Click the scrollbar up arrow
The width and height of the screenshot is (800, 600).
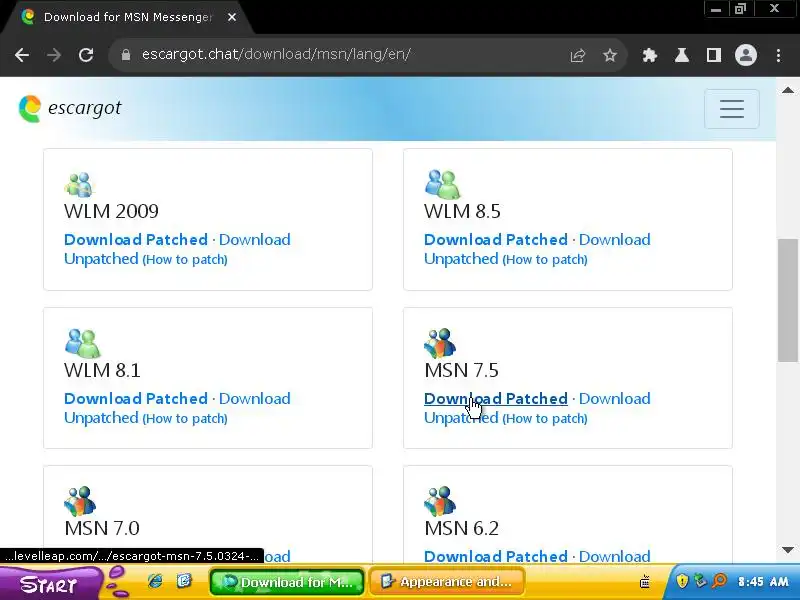(x=788, y=90)
